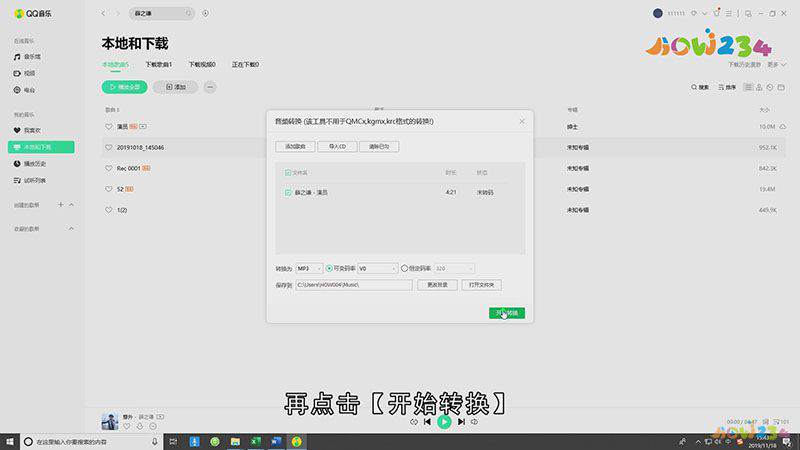Click the search box at the top
The width and height of the screenshot is (800, 450).
[x=161, y=13]
